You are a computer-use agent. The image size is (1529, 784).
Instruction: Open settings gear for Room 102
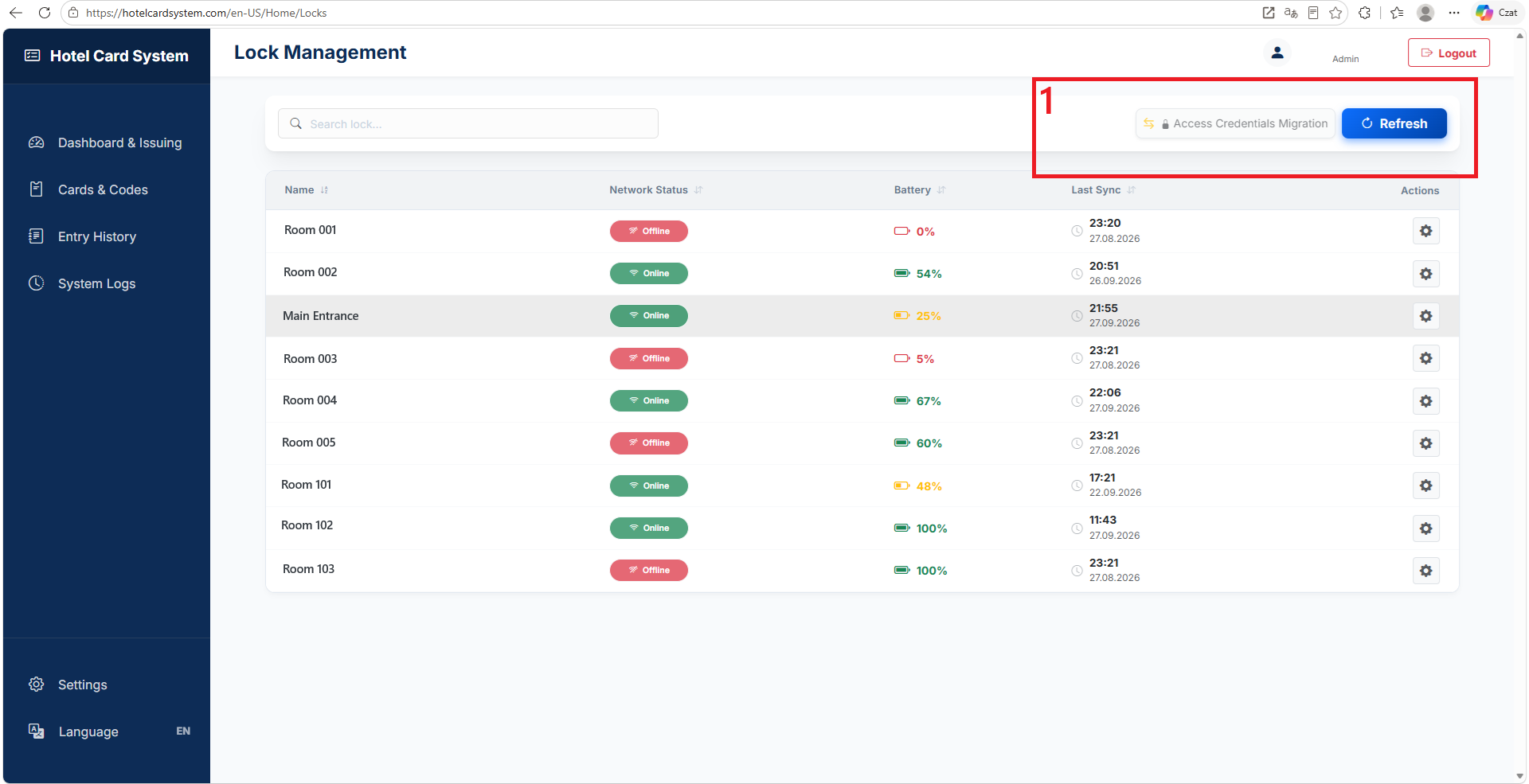1425,529
